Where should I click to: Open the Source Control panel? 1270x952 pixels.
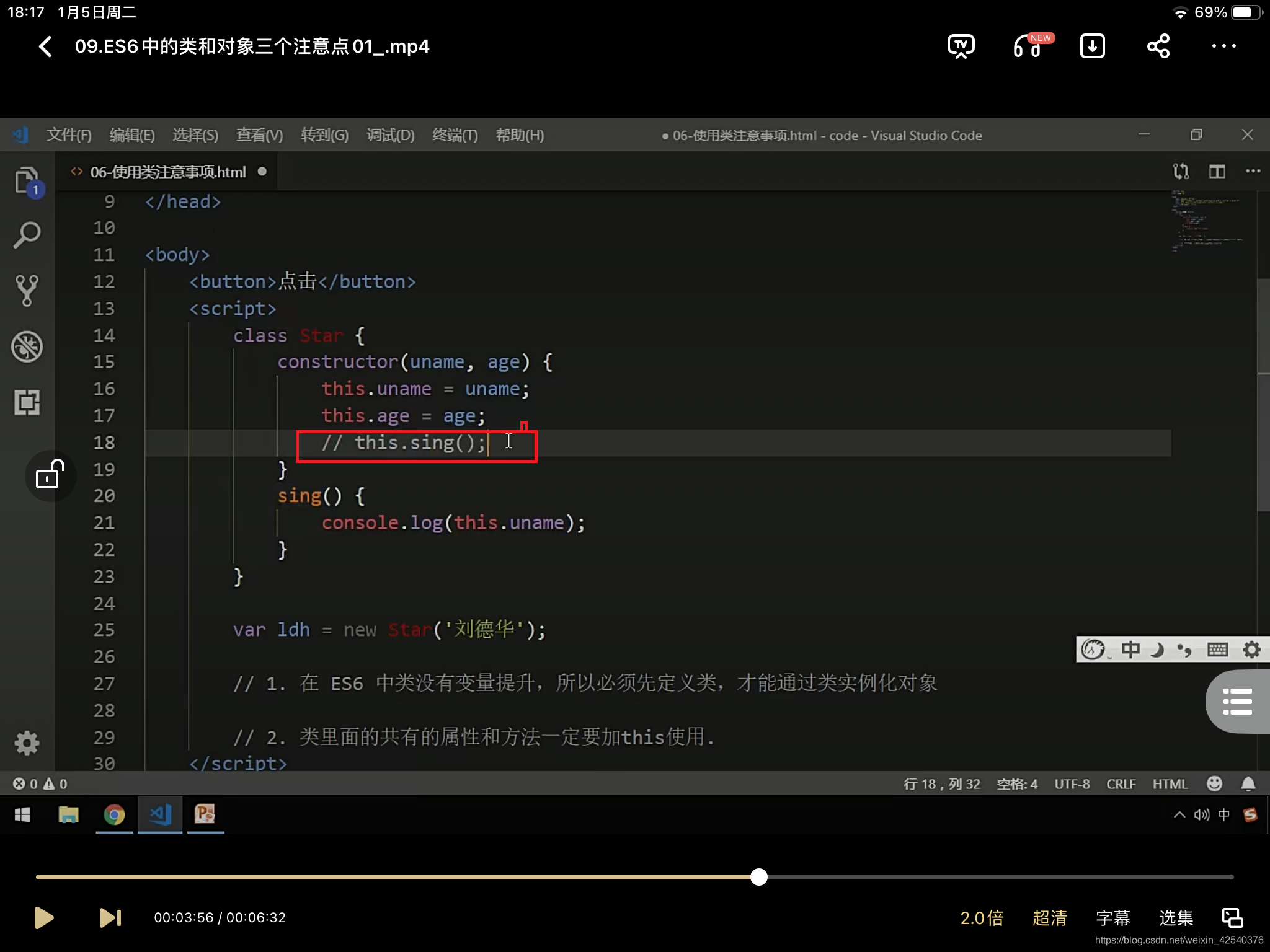tap(27, 290)
